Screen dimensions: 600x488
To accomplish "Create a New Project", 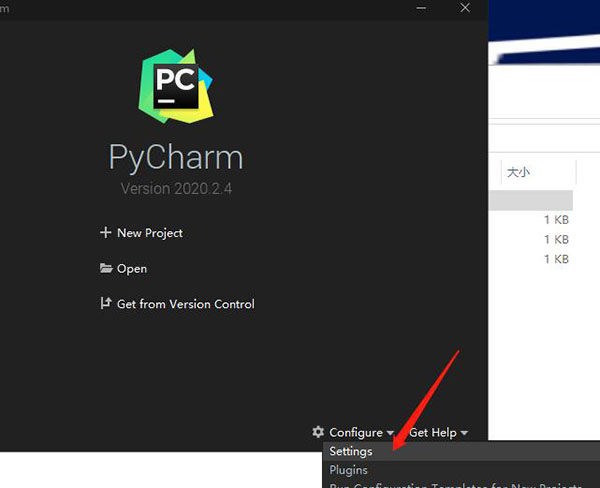I will pyautogui.click(x=150, y=233).
